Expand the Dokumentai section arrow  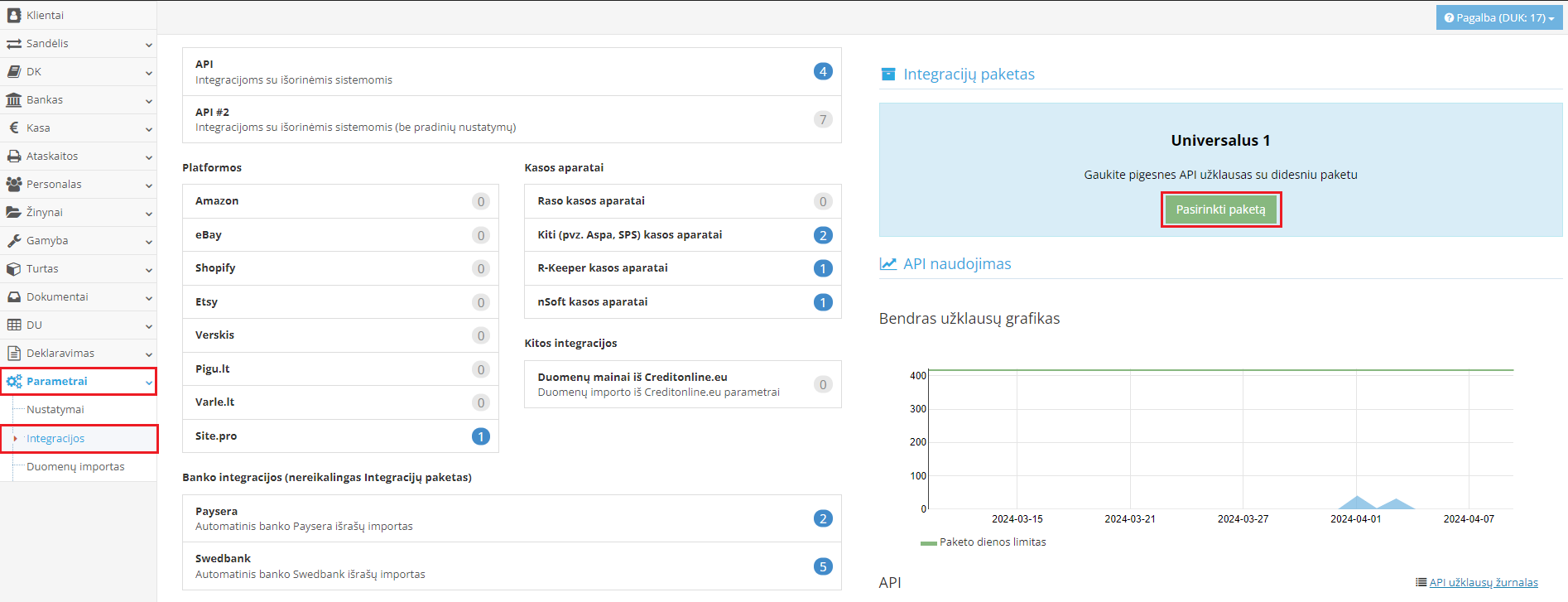(x=149, y=298)
